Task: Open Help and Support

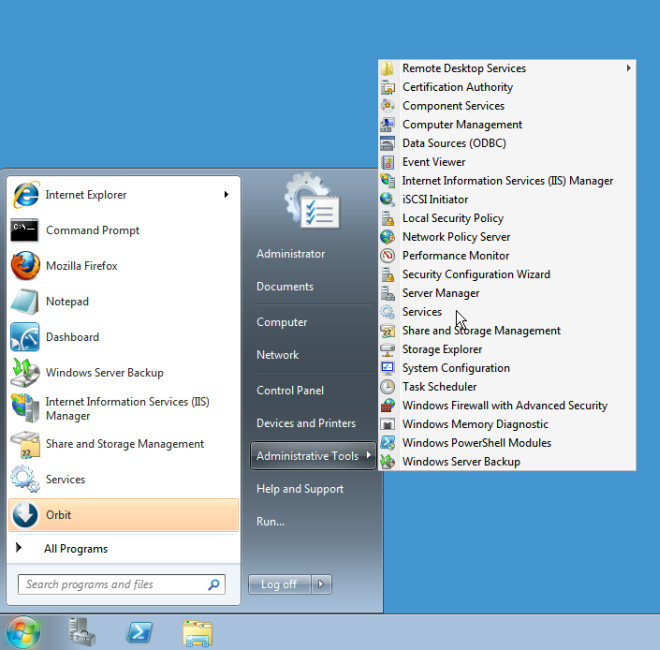Action: (300, 489)
